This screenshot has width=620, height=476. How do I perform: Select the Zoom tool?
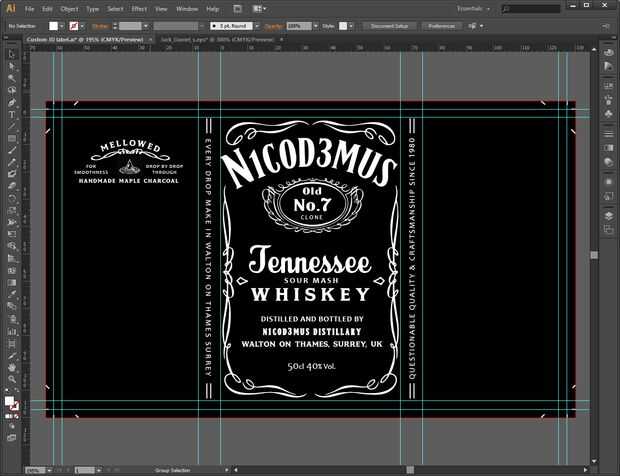pyautogui.click(x=12, y=379)
